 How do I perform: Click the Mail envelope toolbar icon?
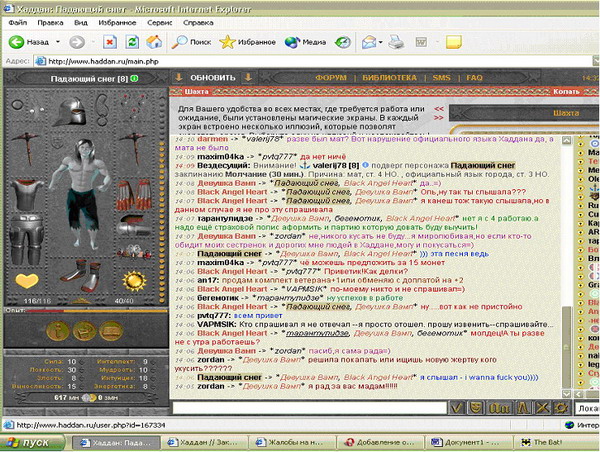coord(369,42)
